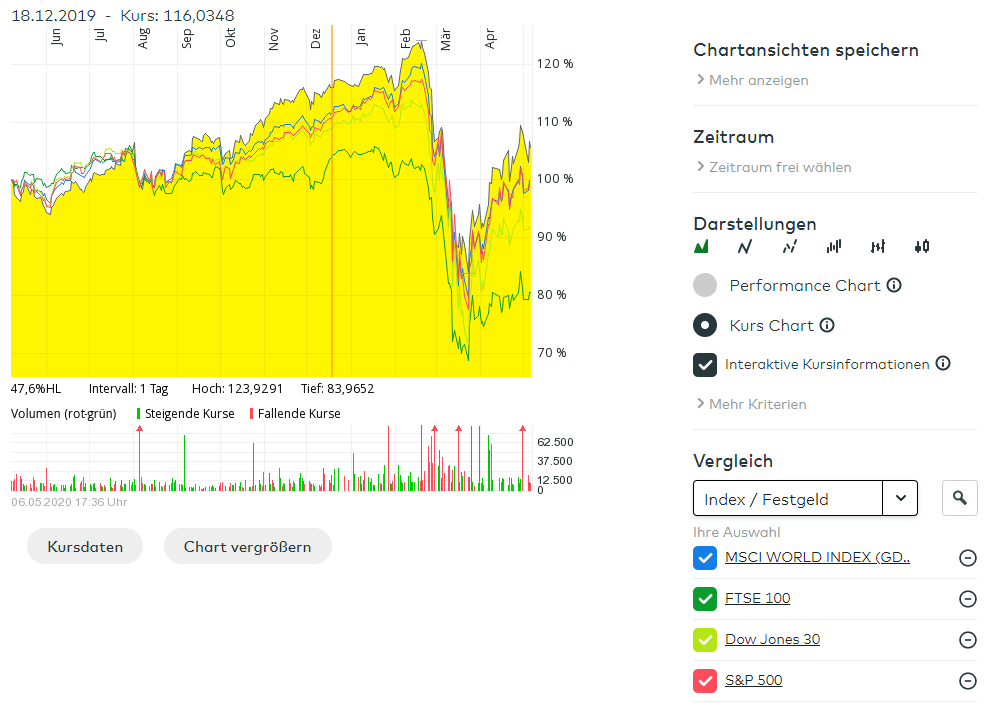The height and width of the screenshot is (712, 993).
Task: Untick the FTSE 100 comparison checkbox
Action: click(x=706, y=599)
